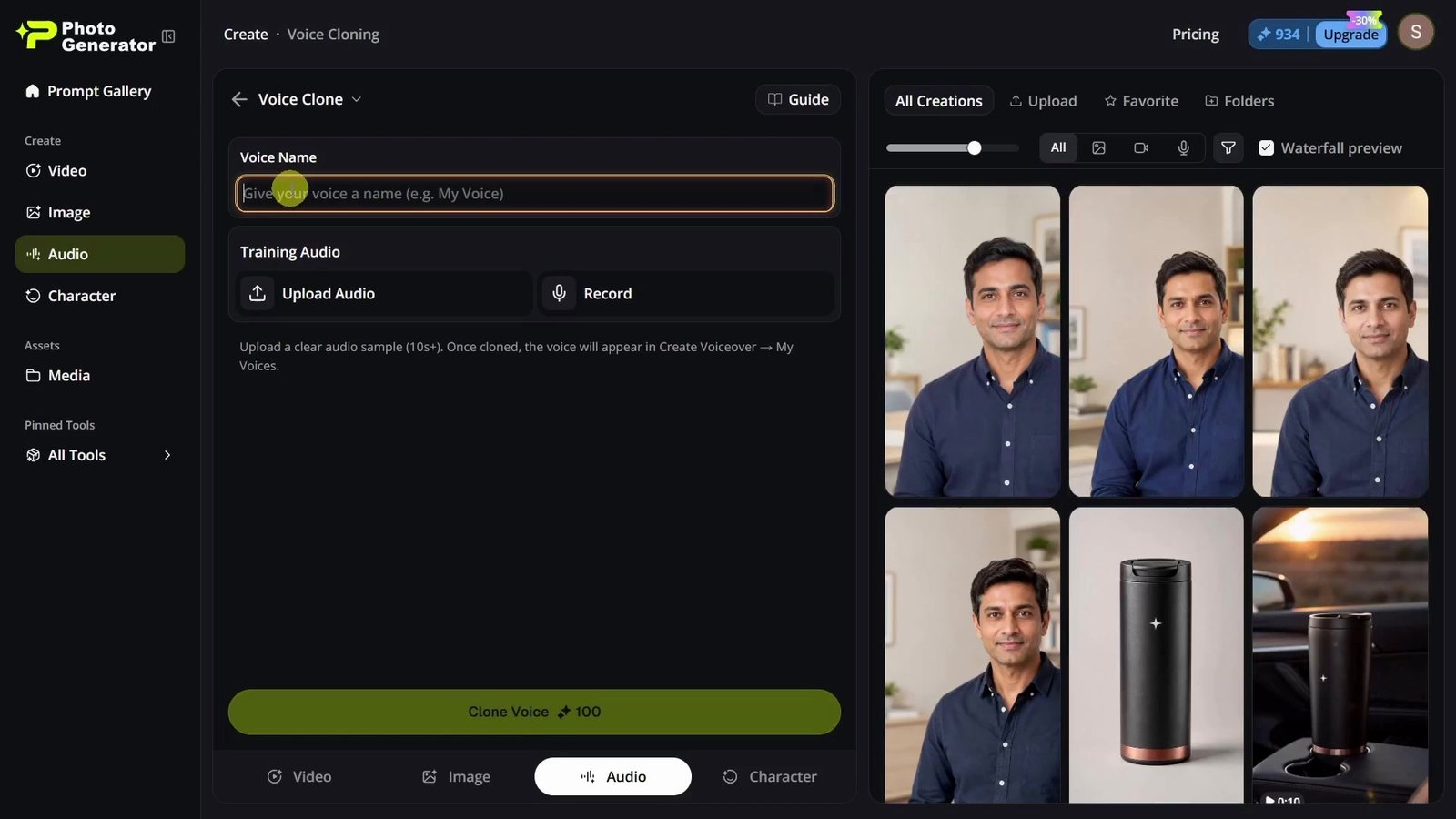
Task: Click the Create breadcrumb link
Action: pos(246,35)
